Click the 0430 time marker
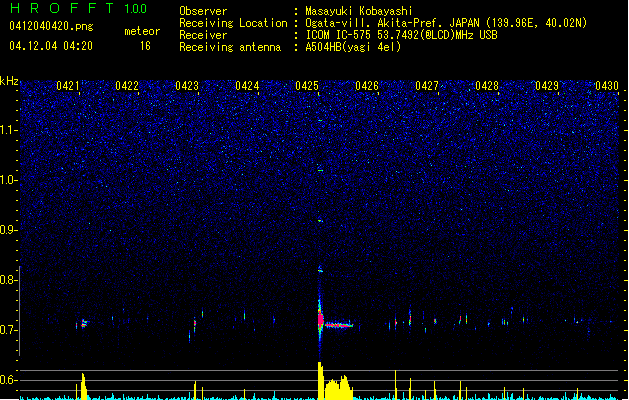The image size is (629, 400). tap(607, 86)
